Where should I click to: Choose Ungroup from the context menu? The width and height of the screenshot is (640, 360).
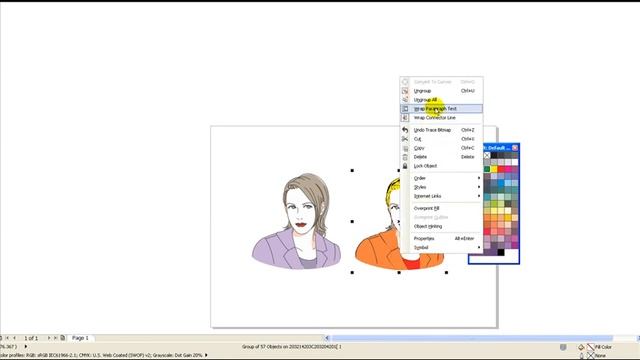coord(442,91)
